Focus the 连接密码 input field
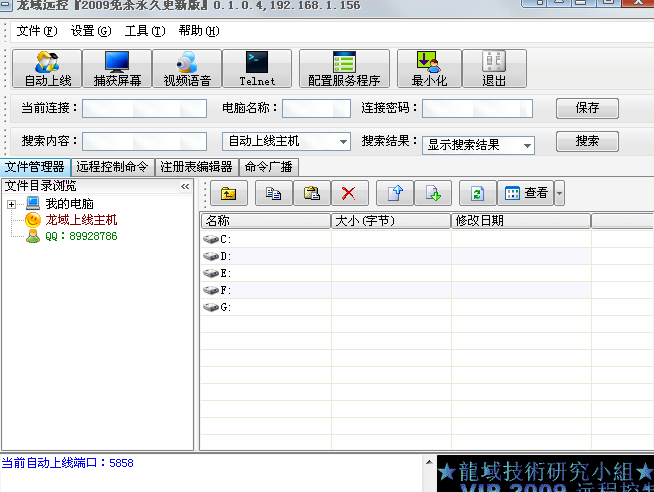Viewport: 654px width, 492px height. click(x=477, y=108)
